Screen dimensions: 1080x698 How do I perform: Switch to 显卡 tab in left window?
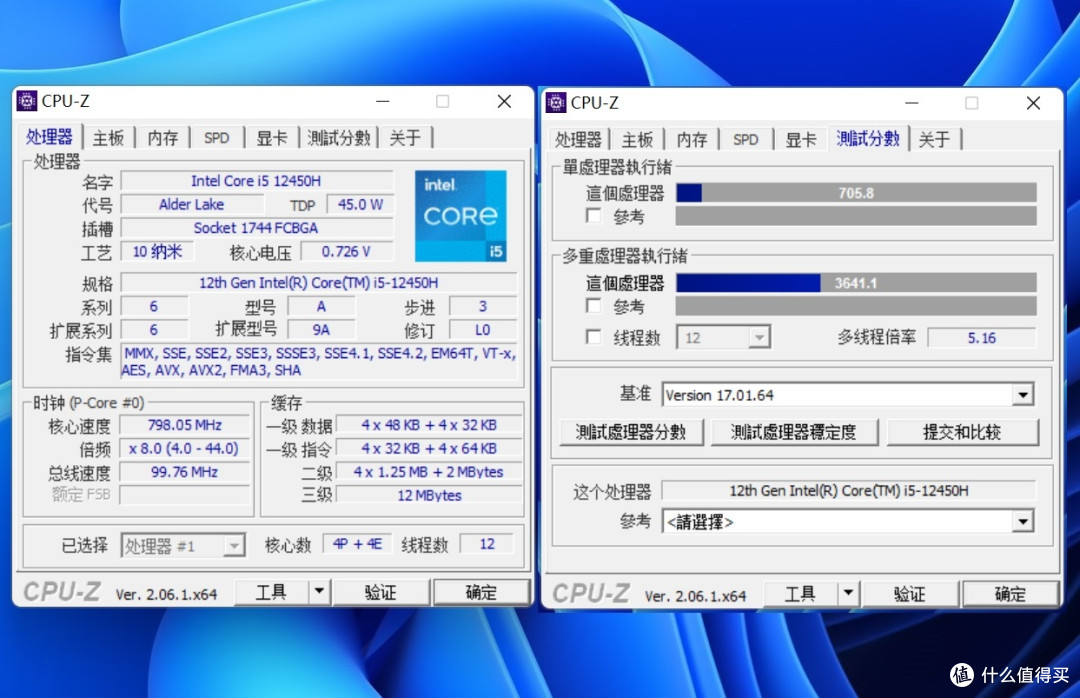[272, 138]
